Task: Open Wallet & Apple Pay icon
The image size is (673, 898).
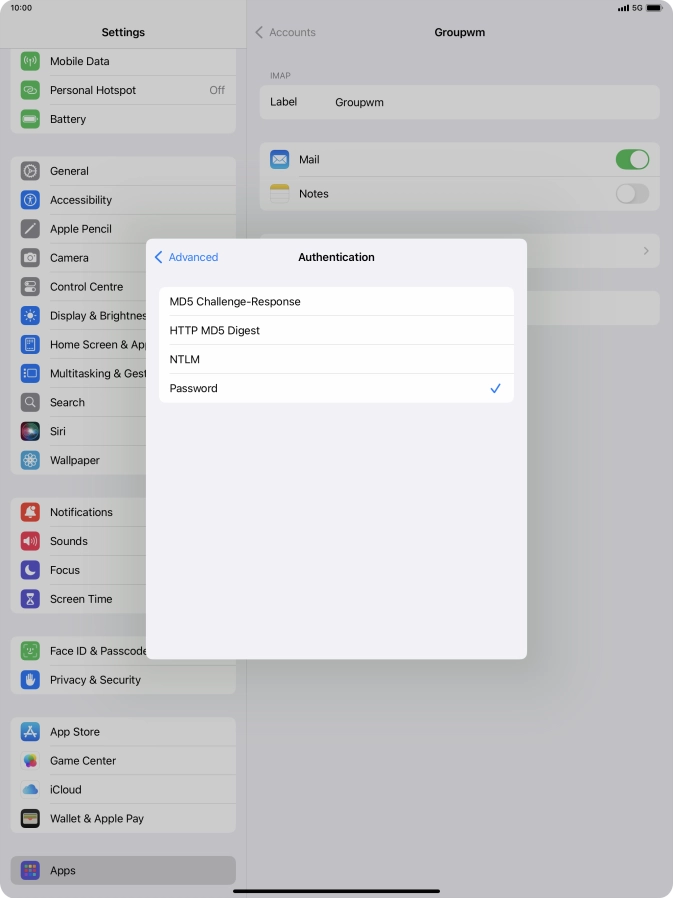Action: 30,818
